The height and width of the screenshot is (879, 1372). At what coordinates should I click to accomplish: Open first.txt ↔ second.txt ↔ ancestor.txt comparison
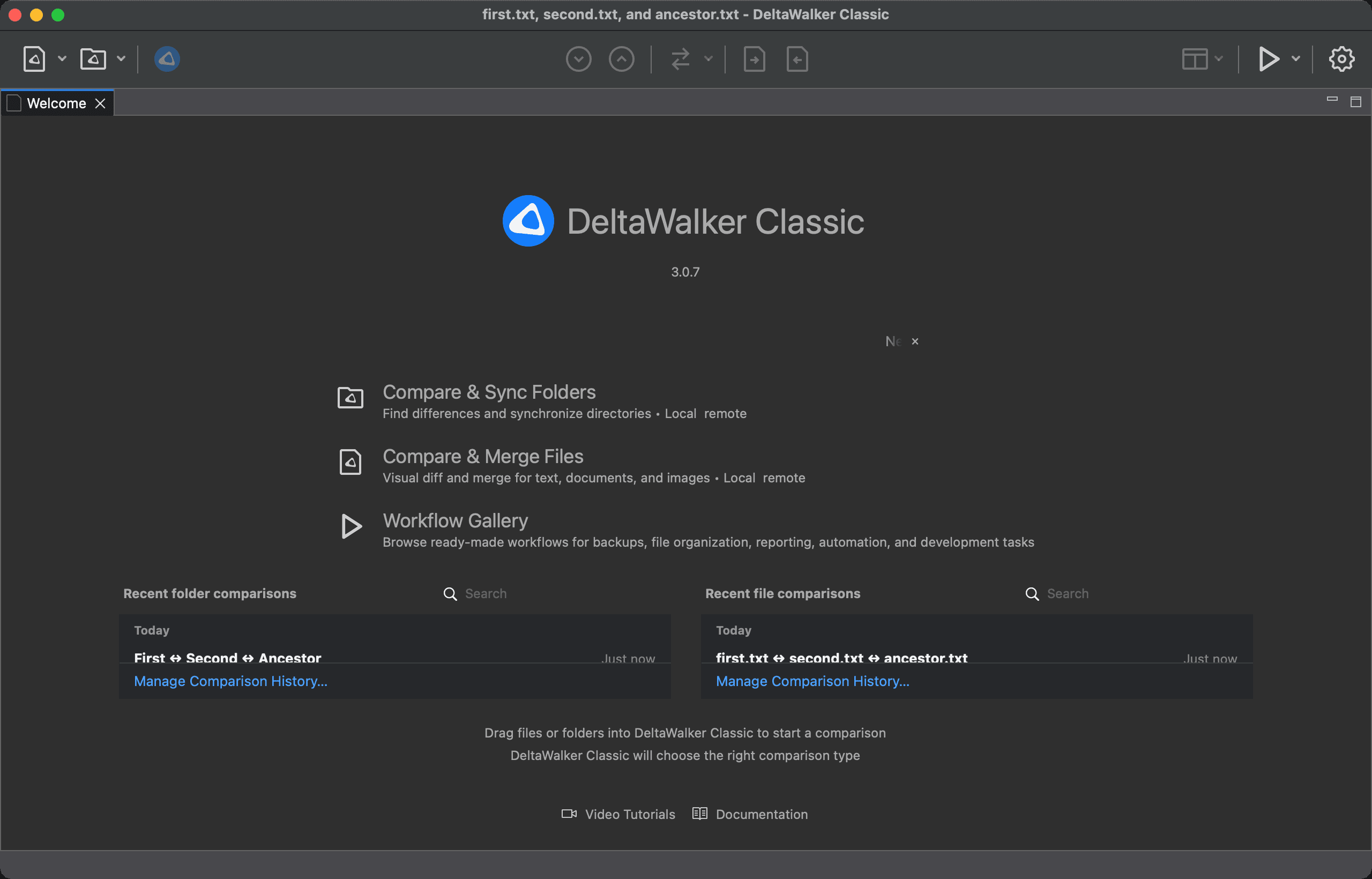pyautogui.click(x=977, y=657)
